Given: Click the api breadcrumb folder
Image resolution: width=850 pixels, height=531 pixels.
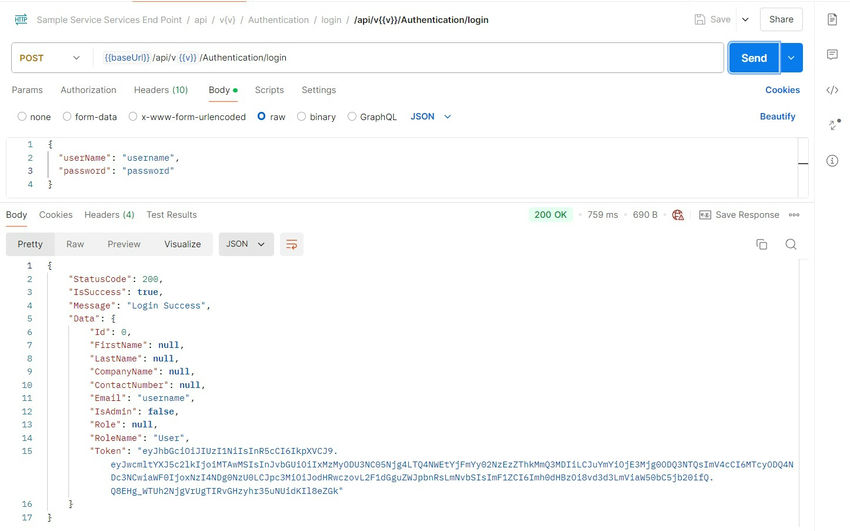Looking at the screenshot, I should (201, 20).
